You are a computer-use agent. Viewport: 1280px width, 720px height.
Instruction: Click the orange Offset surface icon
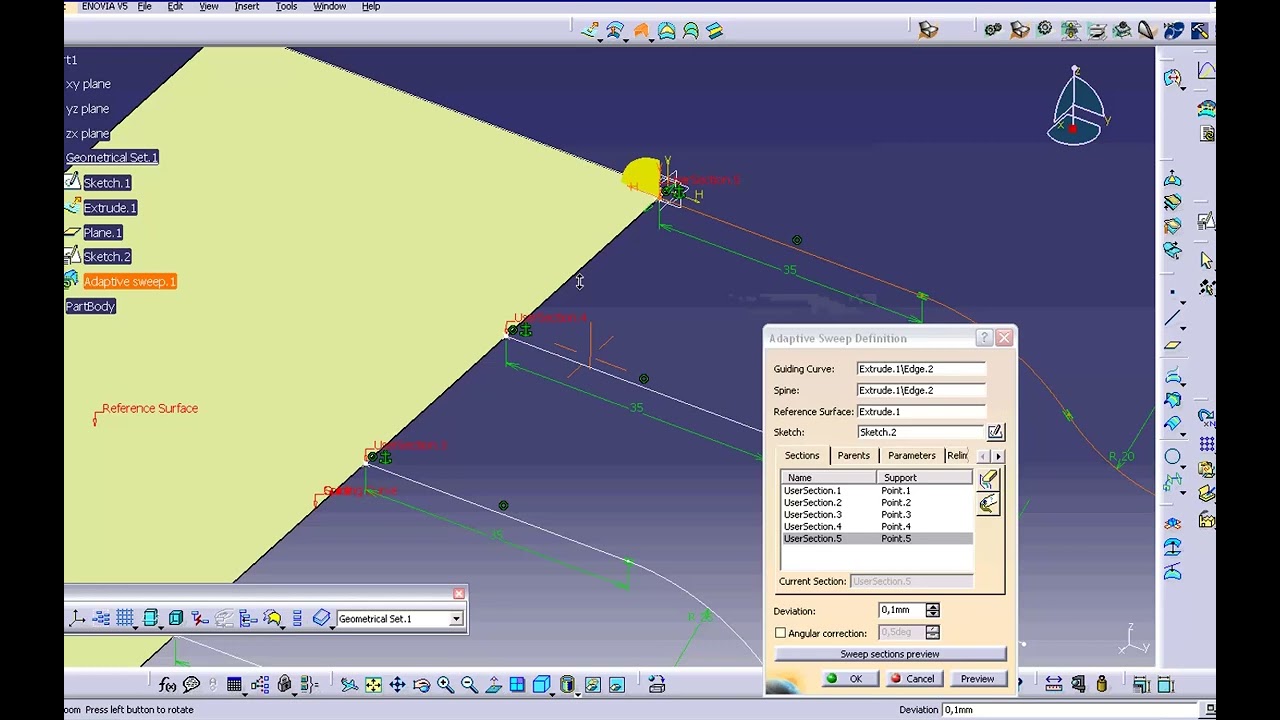point(641,31)
